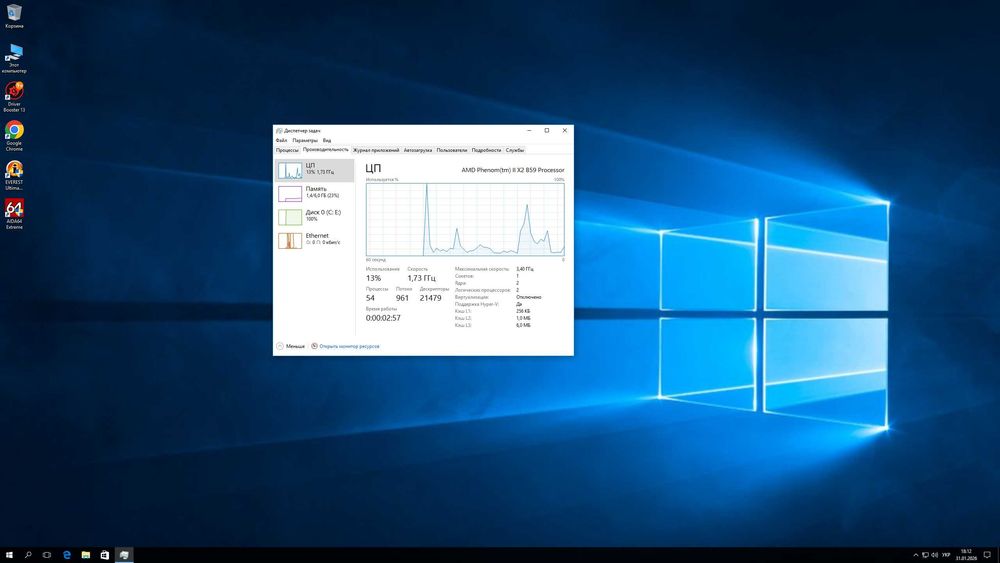Select the Память memory sidebar item
The height and width of the screenshot is (563, 1000).
[315, 193]
